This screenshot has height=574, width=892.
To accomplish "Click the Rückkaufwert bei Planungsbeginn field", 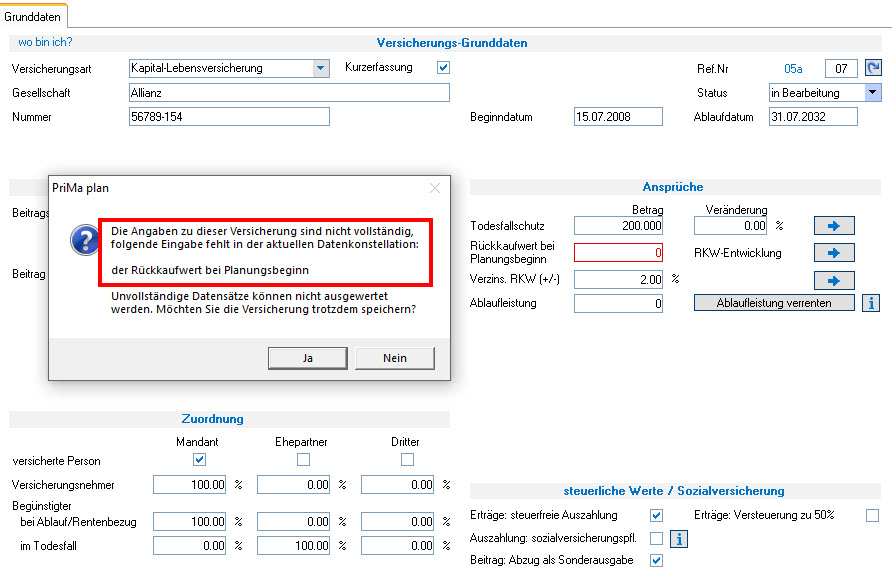I will (618, 253).
